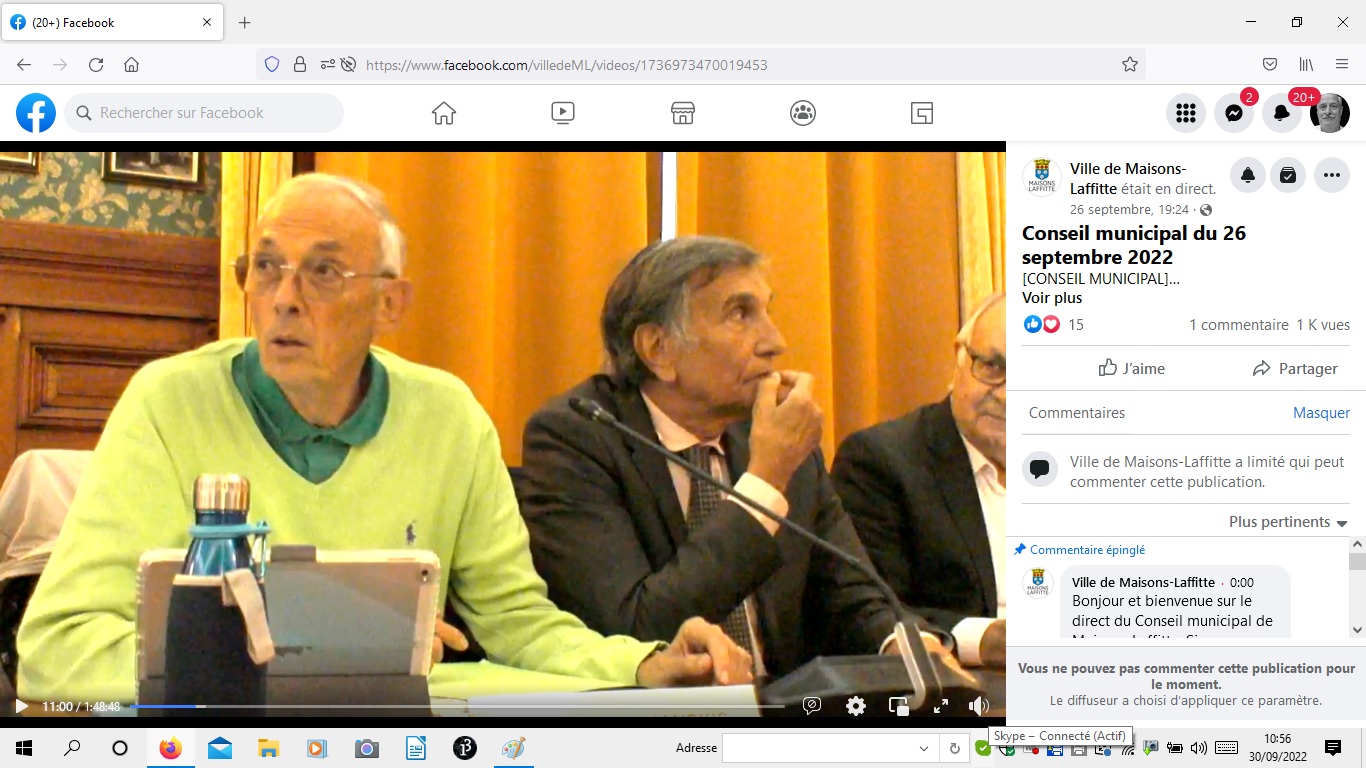This screenshot has height=768, width=1366.
Task: Open Facebook Messenger chats
Action: point(1234,113)
